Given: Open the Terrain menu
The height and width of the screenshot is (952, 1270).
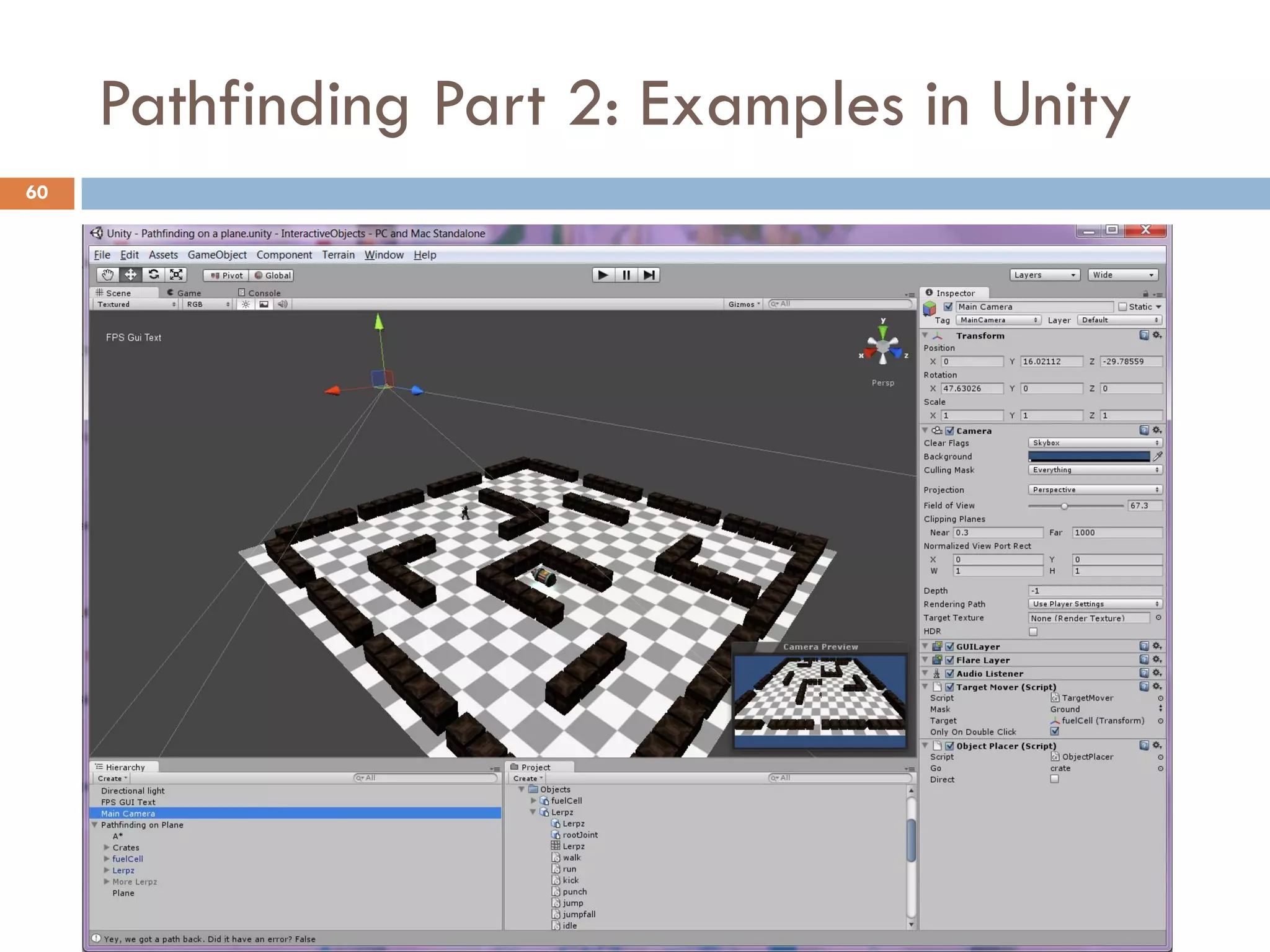Looking at the screenshot, I should pos(338,255).
